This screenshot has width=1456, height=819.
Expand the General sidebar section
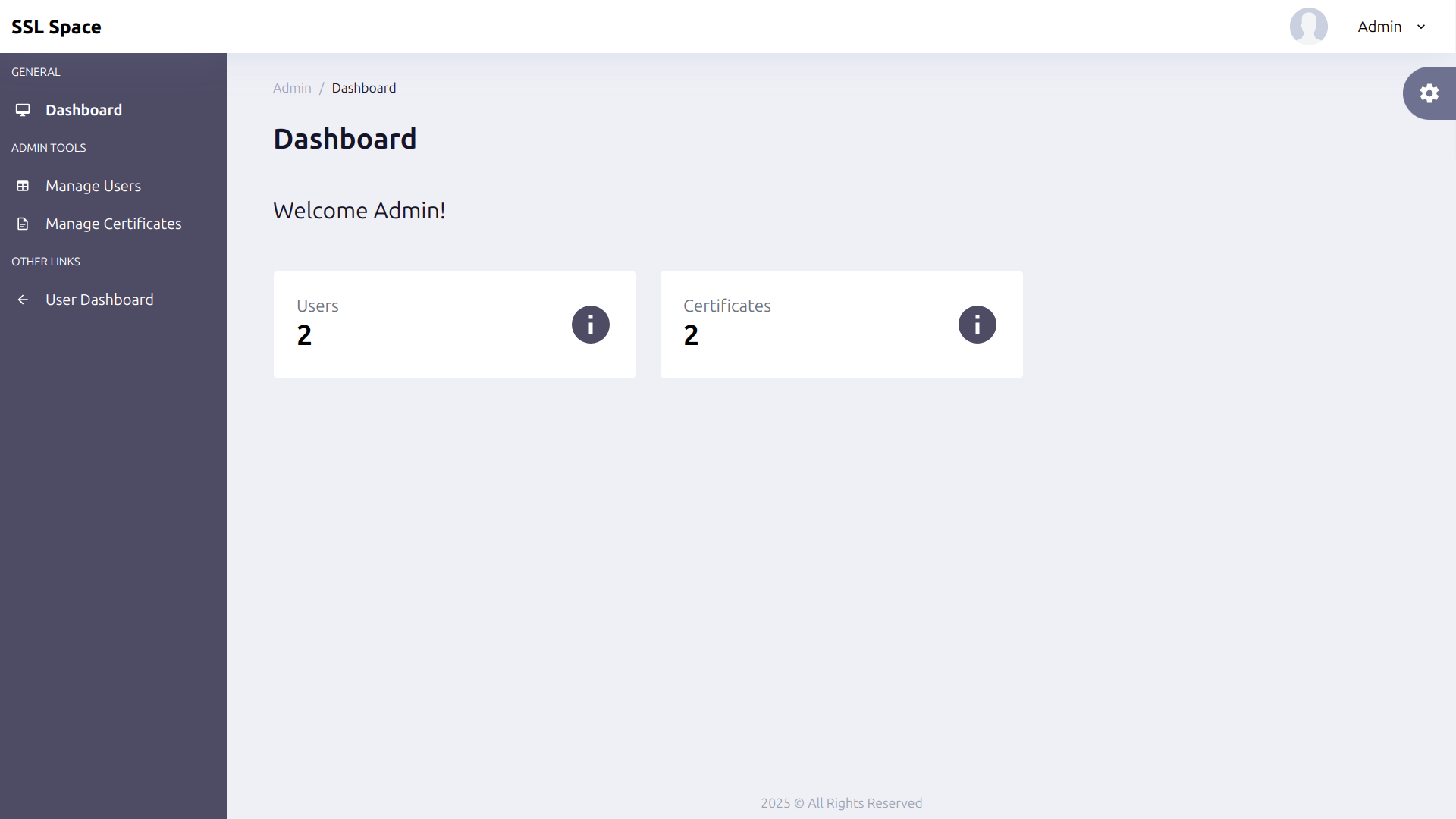35,71
